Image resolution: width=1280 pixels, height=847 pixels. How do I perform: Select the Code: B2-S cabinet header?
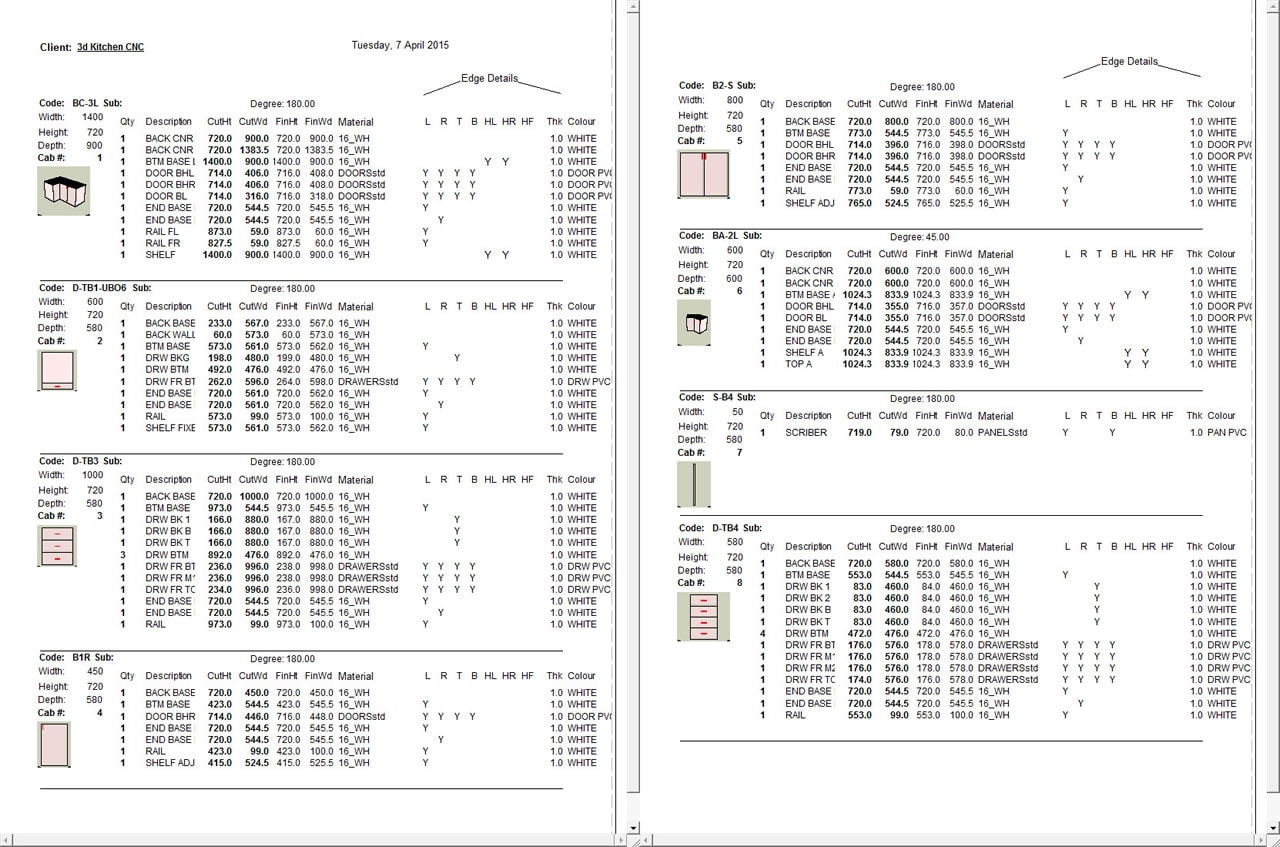(x=718, y=86)
